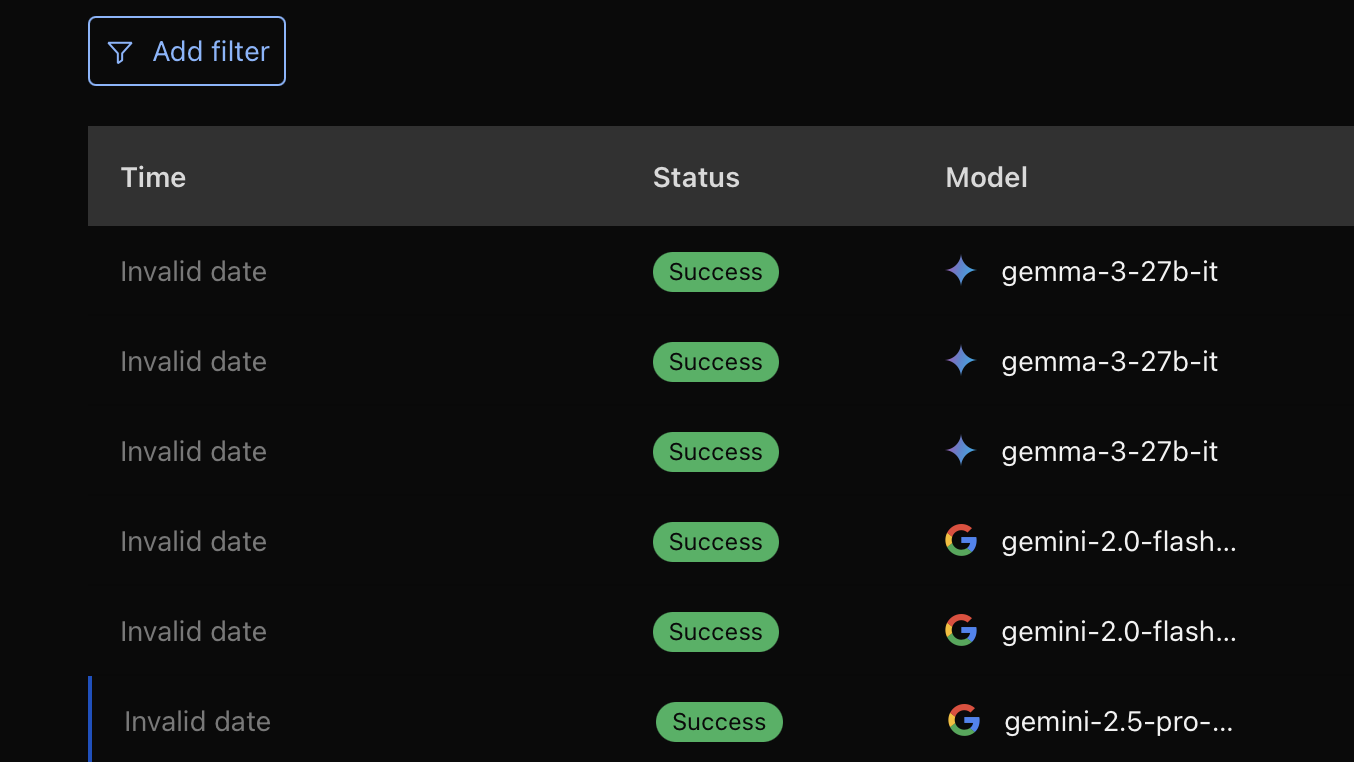Select the sparkle icon on second gemma-3-27b-it row
The height and width of the screenshot is (762, 1354).
(960, 361)
